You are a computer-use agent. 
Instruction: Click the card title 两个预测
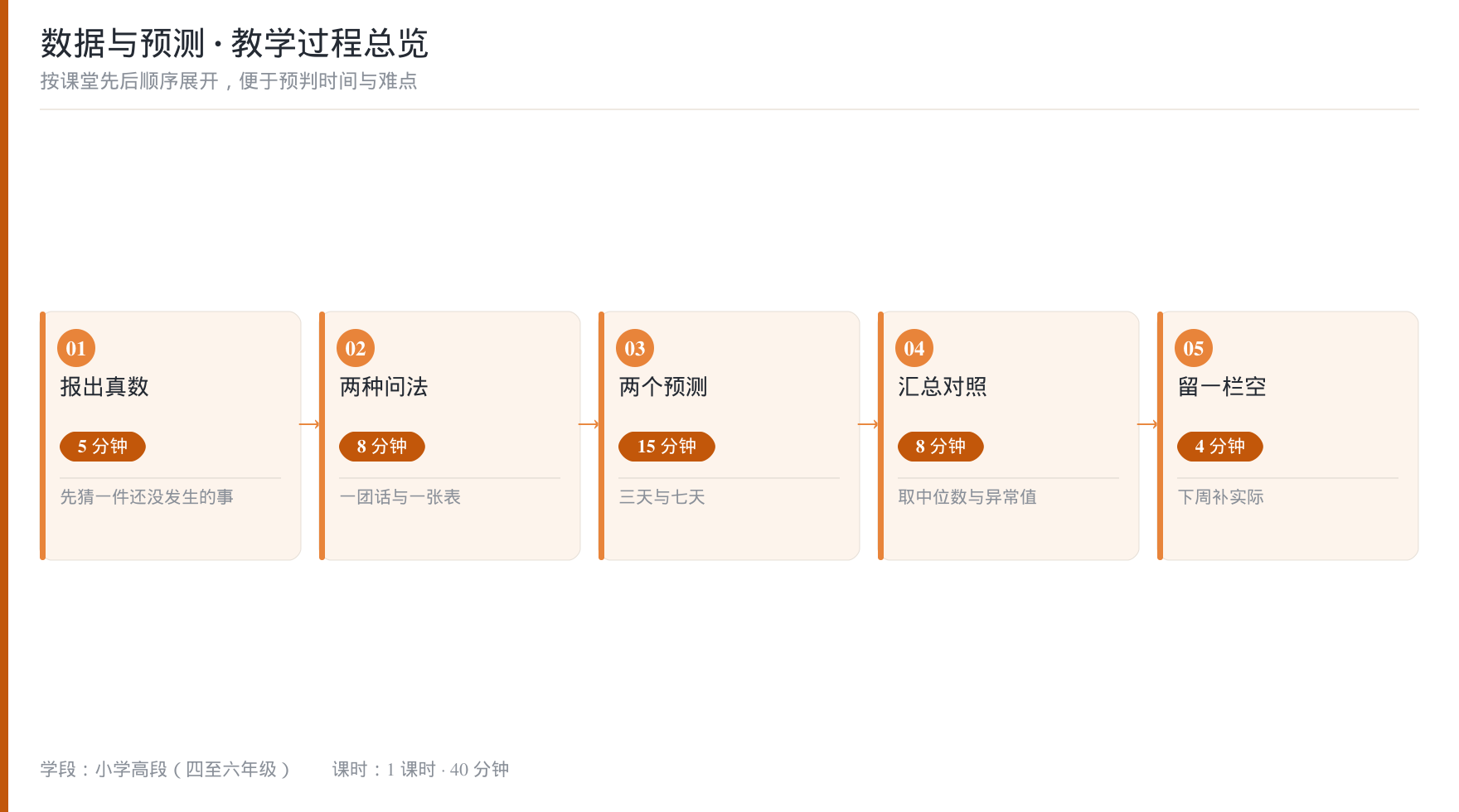[x=663, y=387]
